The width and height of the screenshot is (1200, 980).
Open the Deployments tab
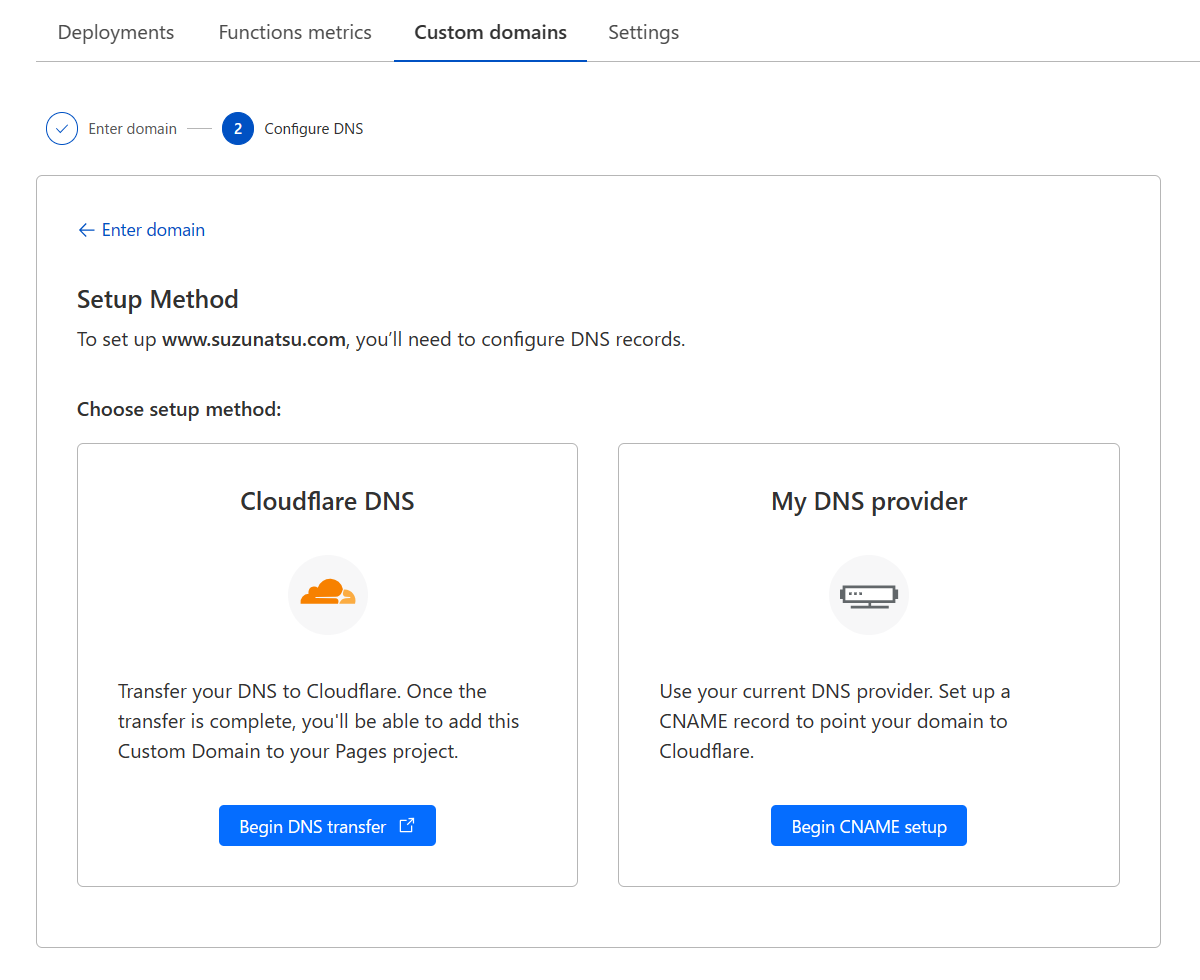[116, 32]
